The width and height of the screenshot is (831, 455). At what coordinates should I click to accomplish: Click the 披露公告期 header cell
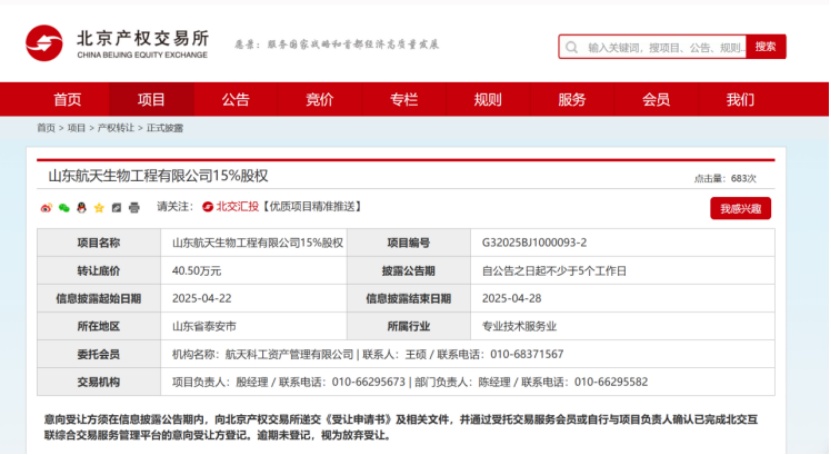click(409, 271)
